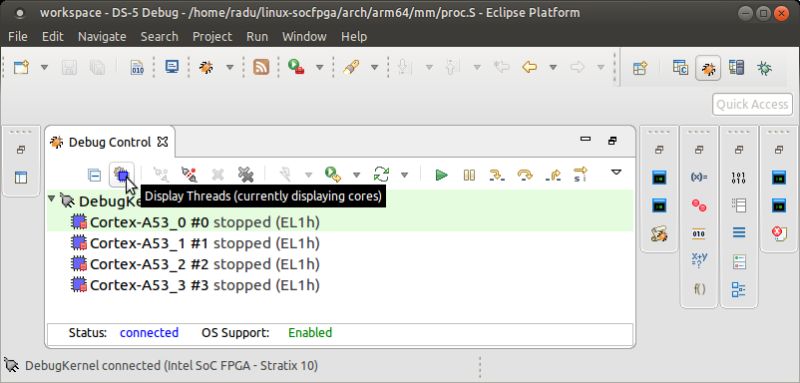The image size is (800, 383).
Task: Click the Step Over Source Line icon
Action: coord(524,175)
